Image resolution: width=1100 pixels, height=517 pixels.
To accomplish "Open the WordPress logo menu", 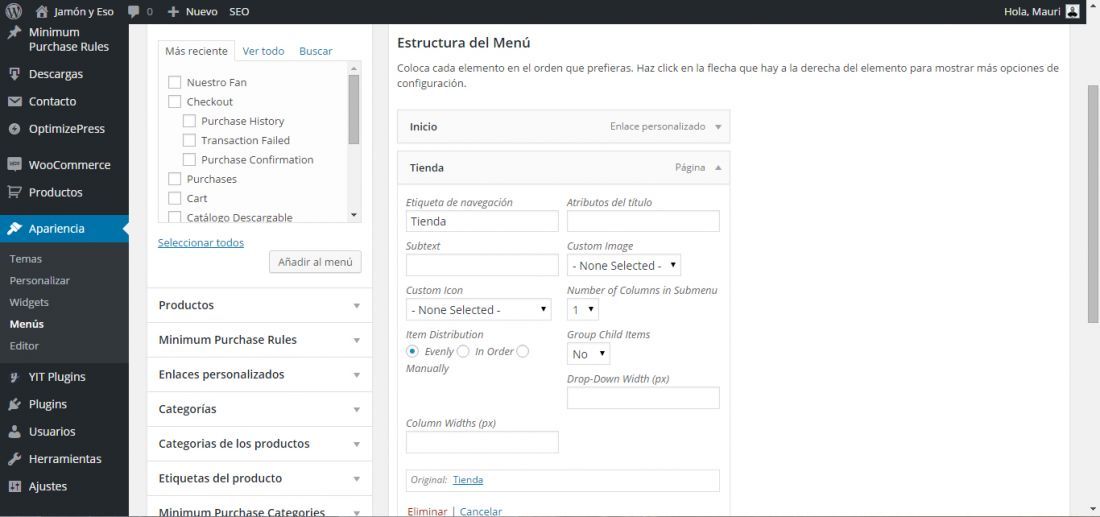I will pyautogui.click(x=14, y=11).
